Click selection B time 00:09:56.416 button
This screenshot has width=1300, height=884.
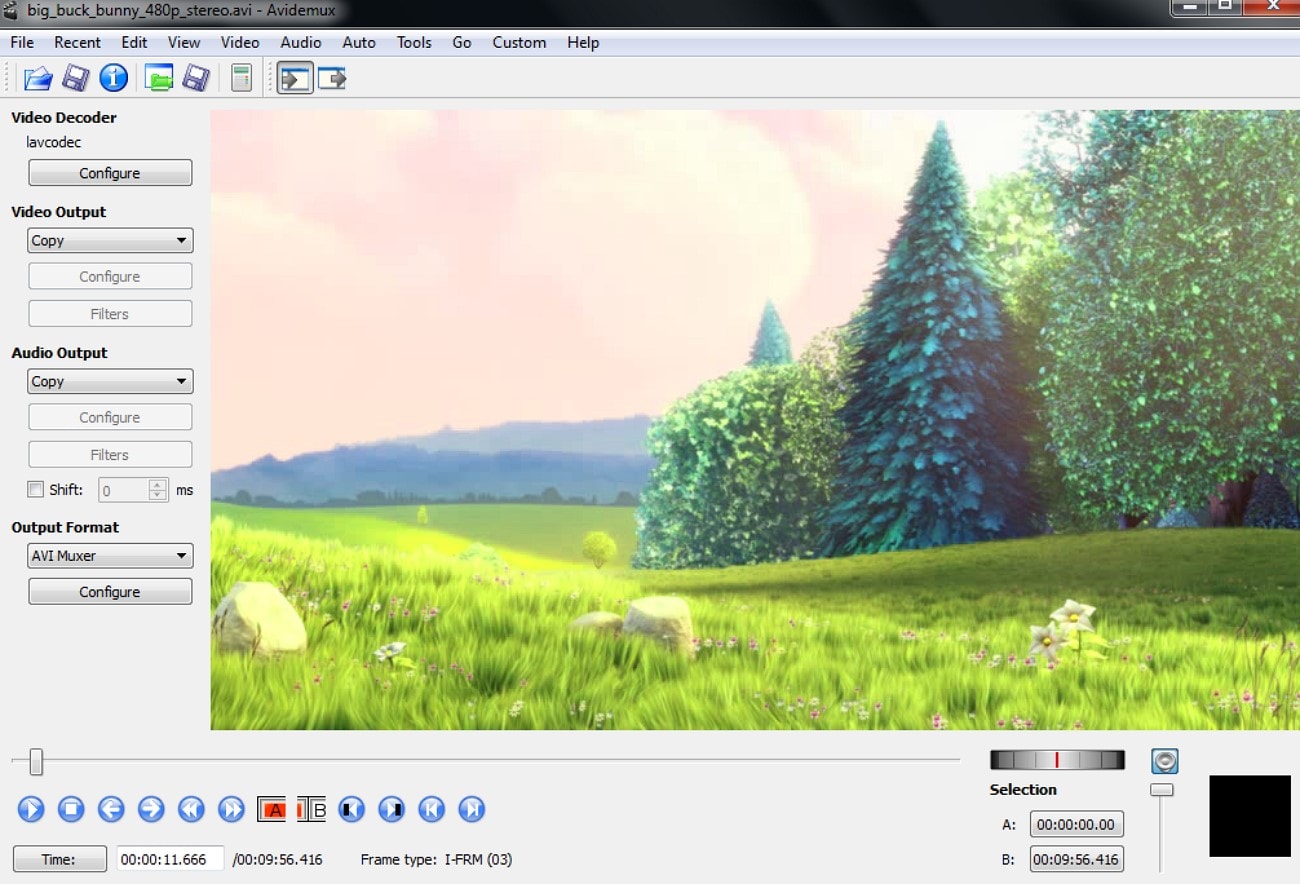[x=1076, y=859]
